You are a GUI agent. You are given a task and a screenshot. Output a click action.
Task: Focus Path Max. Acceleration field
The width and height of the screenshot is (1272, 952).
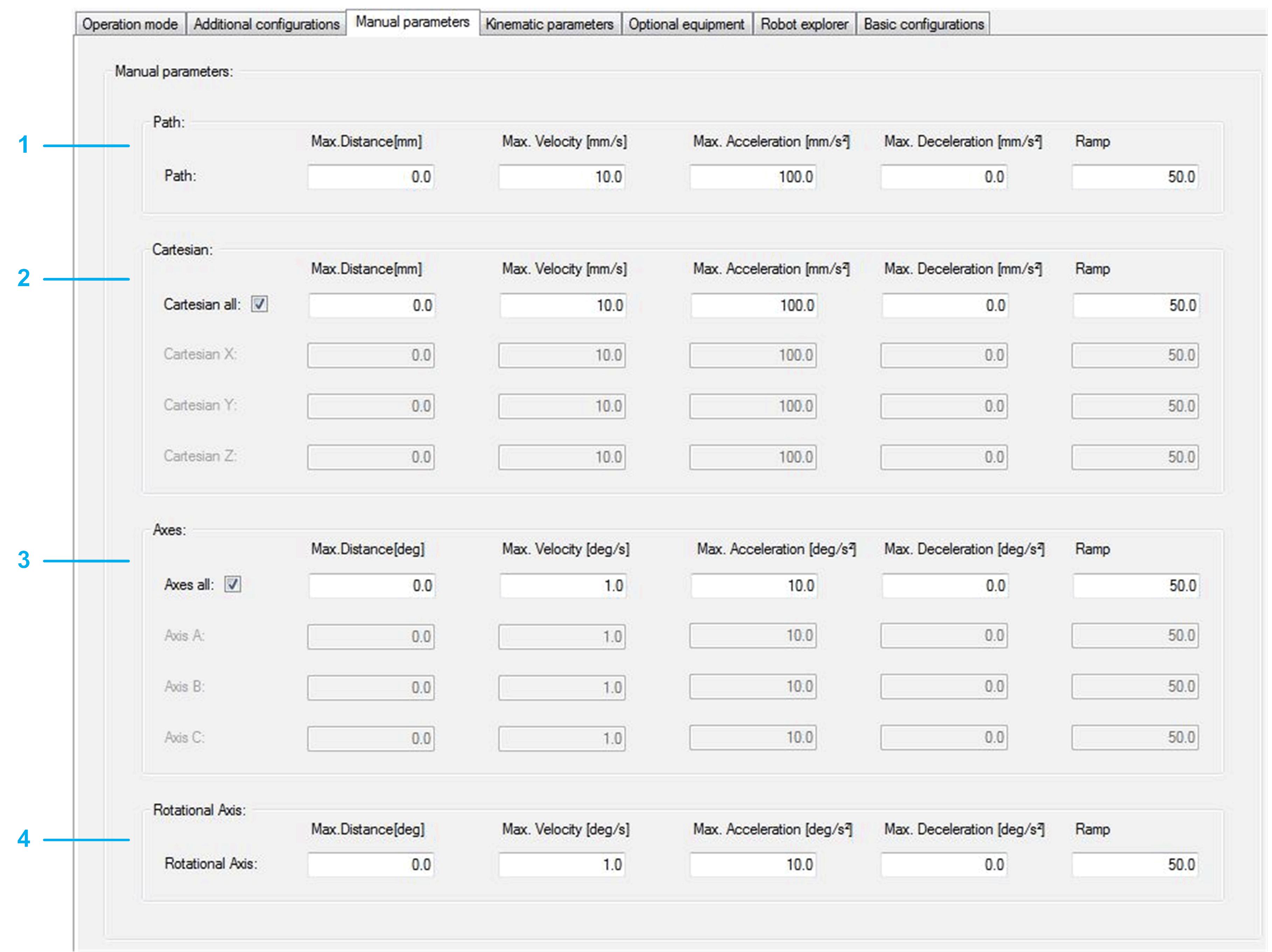coord(753,176)
